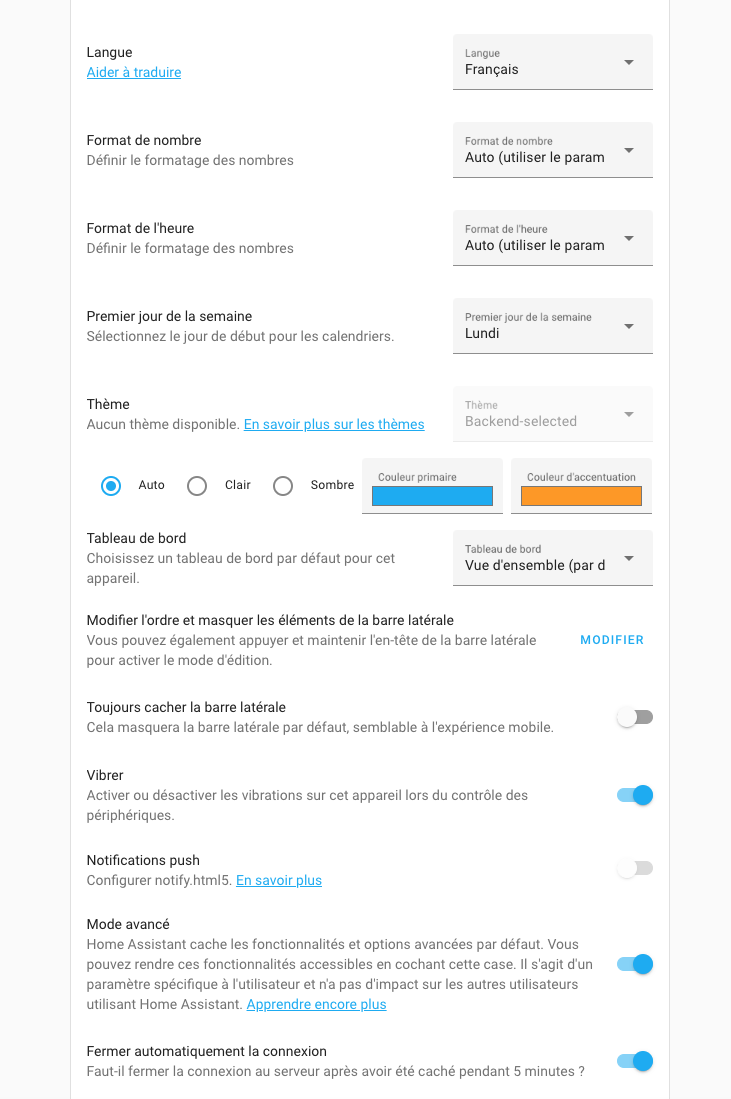The height and width of the screenshot is (1099, 731).
Task: Click the disabled Thème dropdown arrow
Action: 629,414
